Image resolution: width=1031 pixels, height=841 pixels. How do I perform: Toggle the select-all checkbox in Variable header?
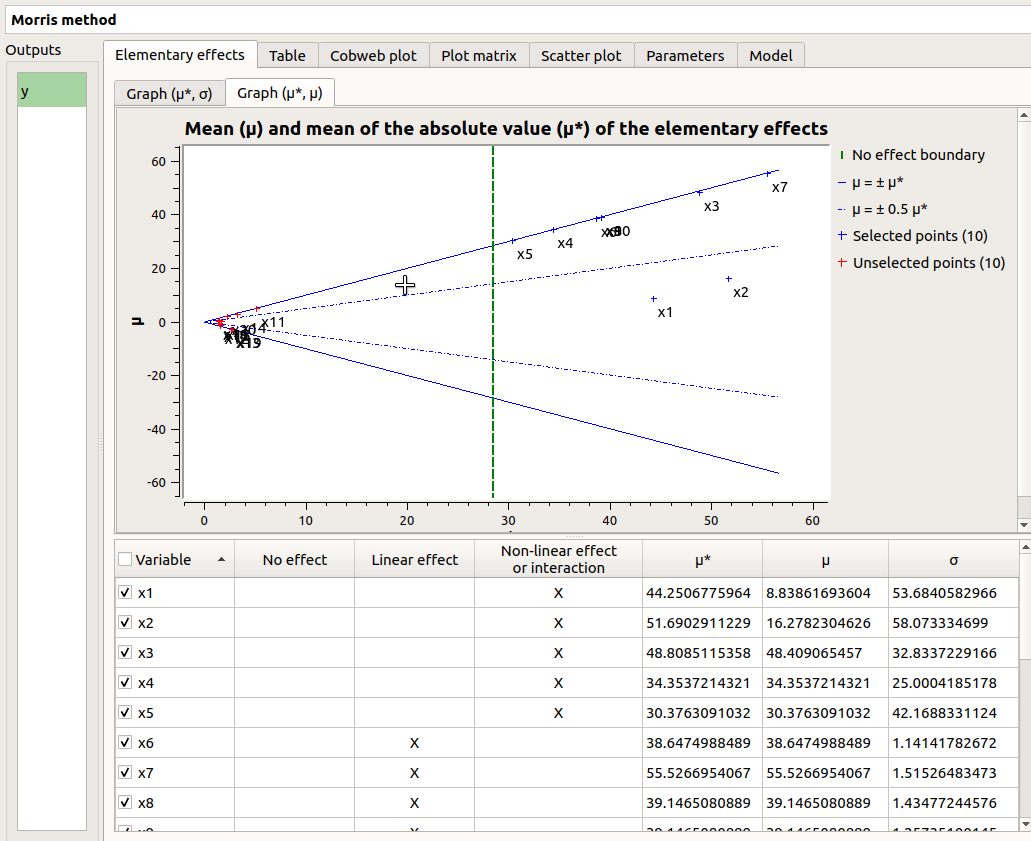coord(124,559)
